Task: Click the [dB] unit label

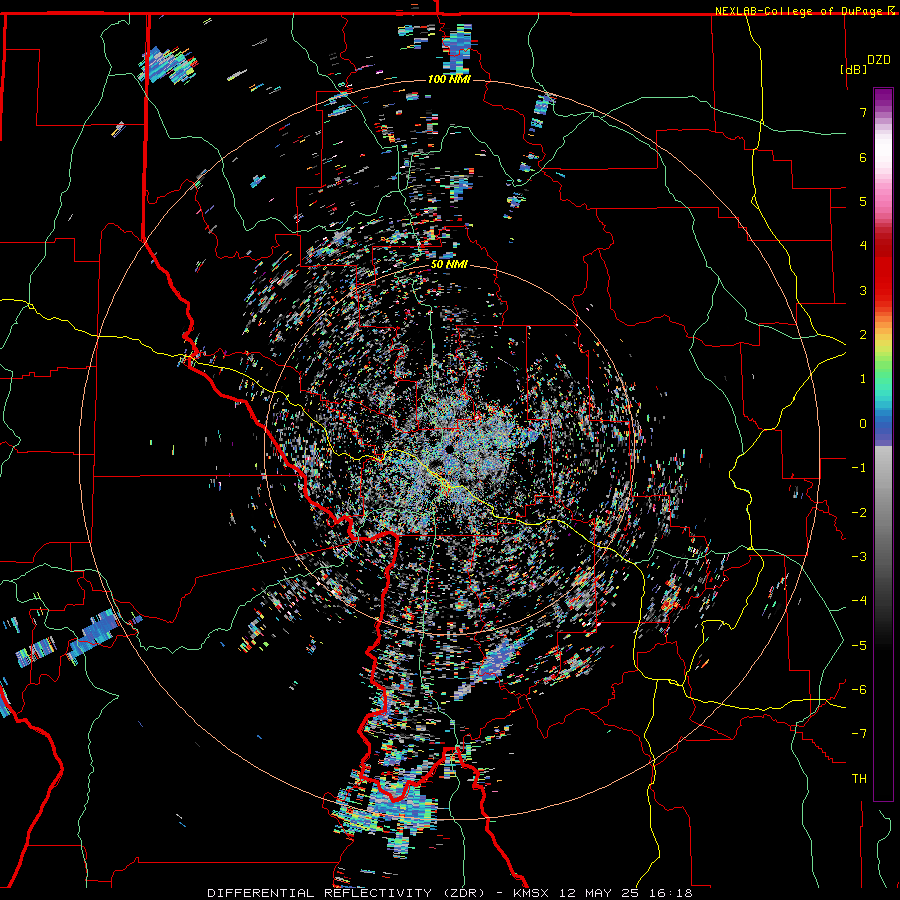Action: pos(854,69)
